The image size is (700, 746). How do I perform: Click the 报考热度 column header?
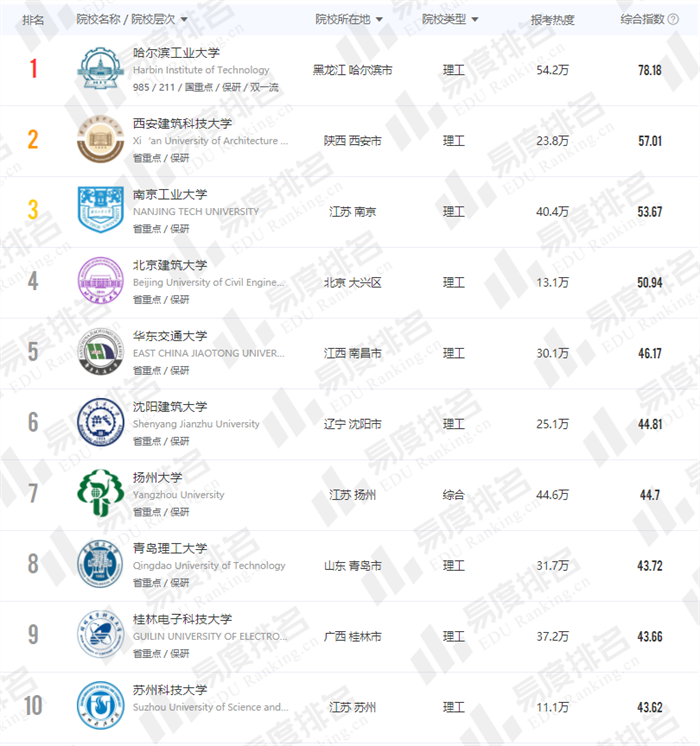(552, 19)
